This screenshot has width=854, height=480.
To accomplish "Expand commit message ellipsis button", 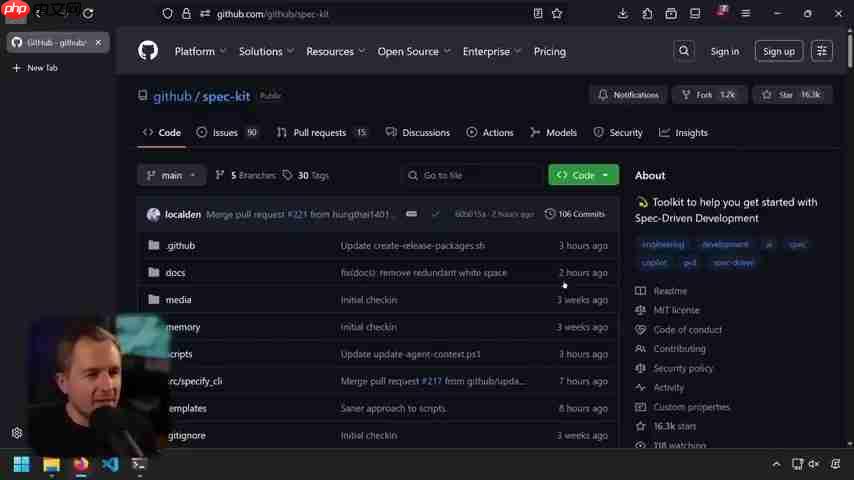I will [412, 215].
